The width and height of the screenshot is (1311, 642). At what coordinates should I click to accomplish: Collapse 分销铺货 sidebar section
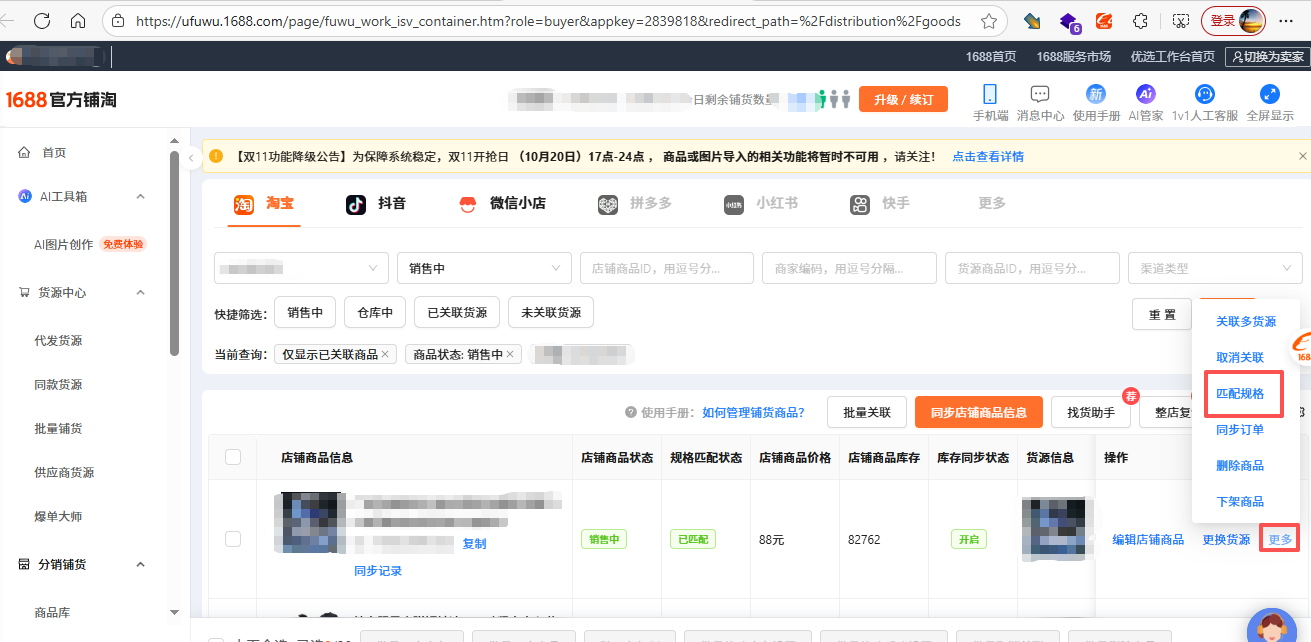pos(140,564)
